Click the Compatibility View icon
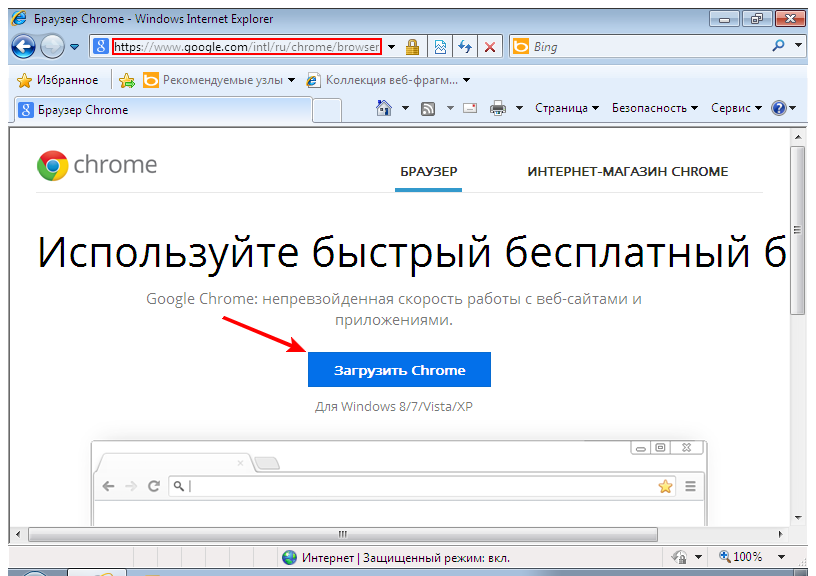Viewport: 816px width, 576px height. coord(440,47)
